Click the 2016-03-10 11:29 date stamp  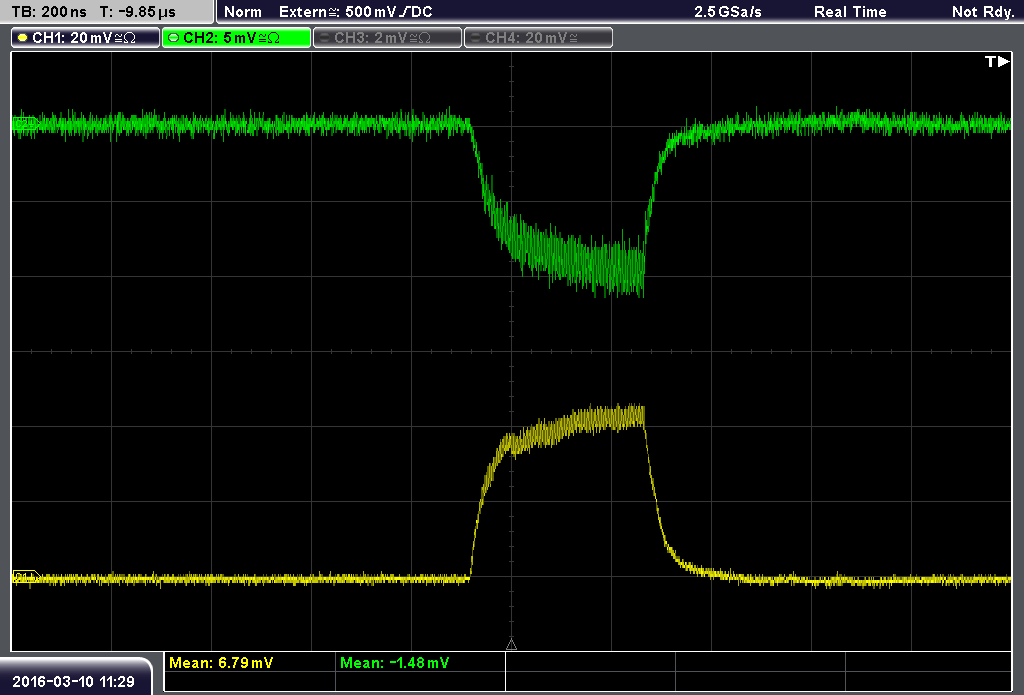73,682
